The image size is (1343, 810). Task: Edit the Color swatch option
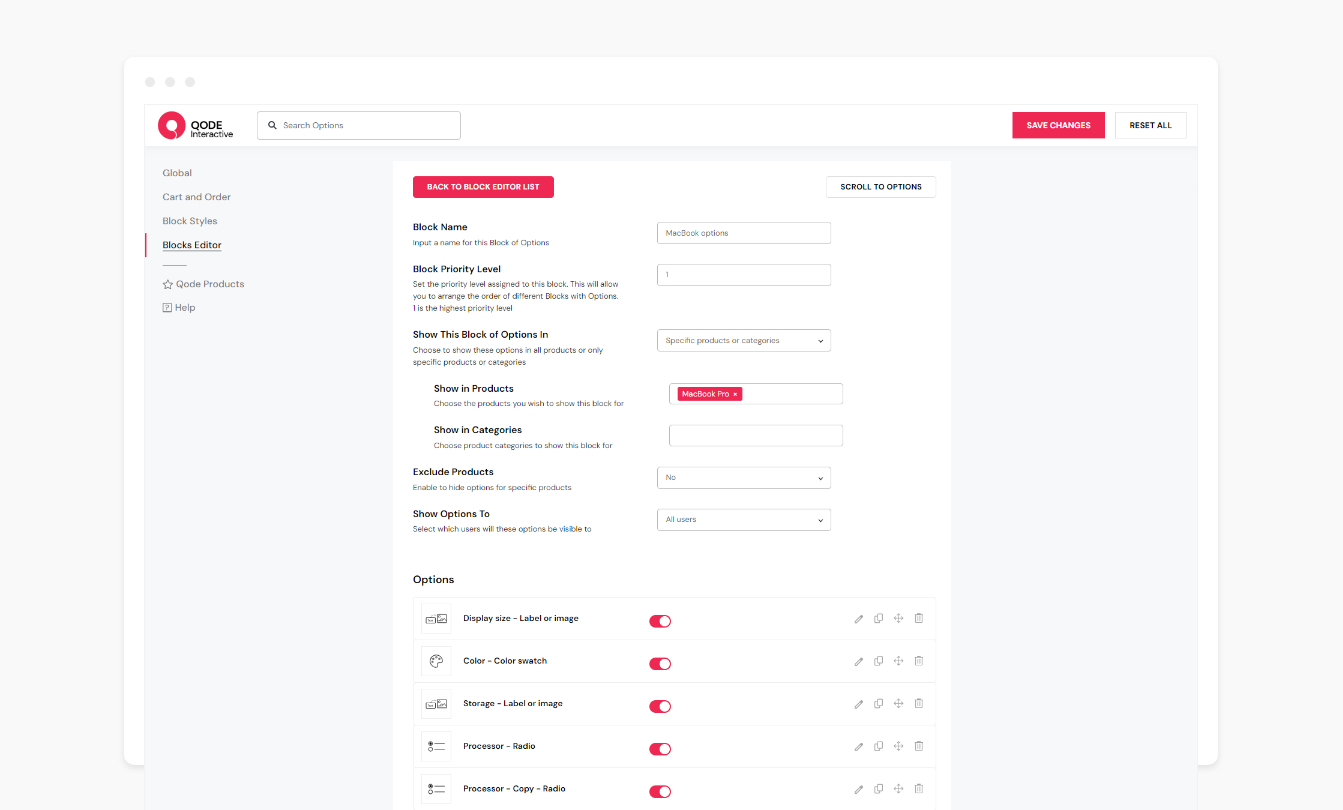(858, 661)
